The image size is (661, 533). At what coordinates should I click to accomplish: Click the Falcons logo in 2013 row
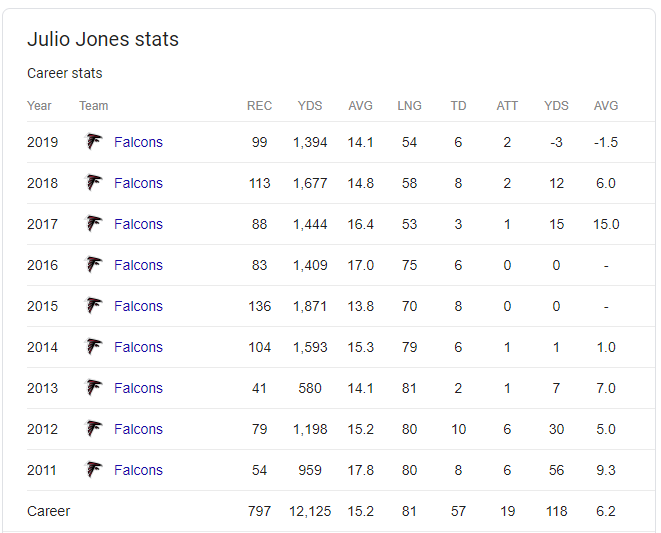click(x=94, y=388)
